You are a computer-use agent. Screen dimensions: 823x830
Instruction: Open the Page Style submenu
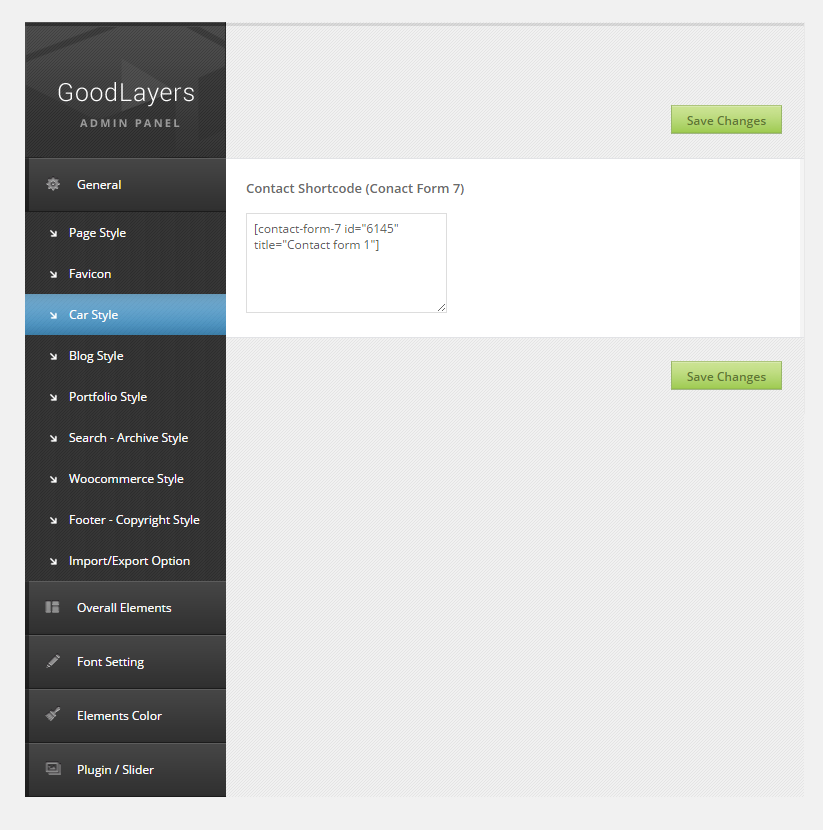pos(125,233)
